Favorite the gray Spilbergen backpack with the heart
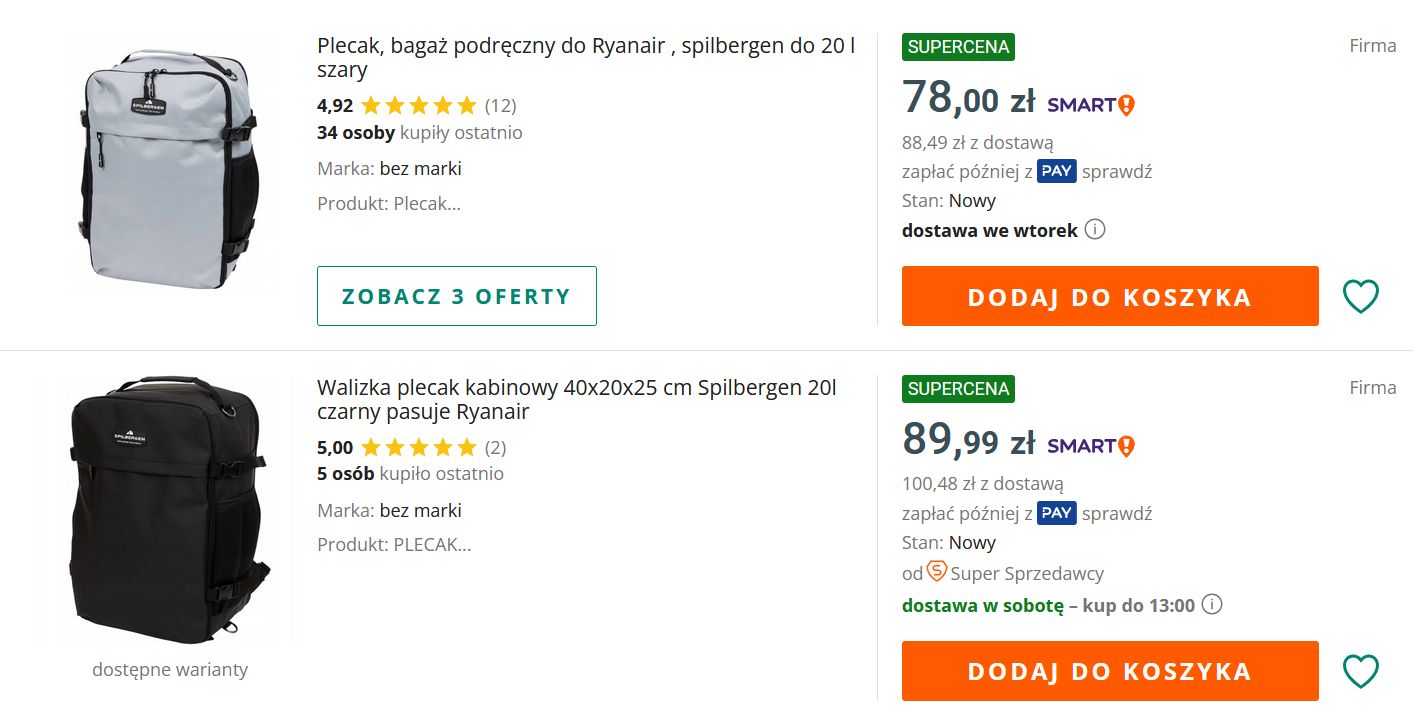1413x706 pixels. (1360, 296)
